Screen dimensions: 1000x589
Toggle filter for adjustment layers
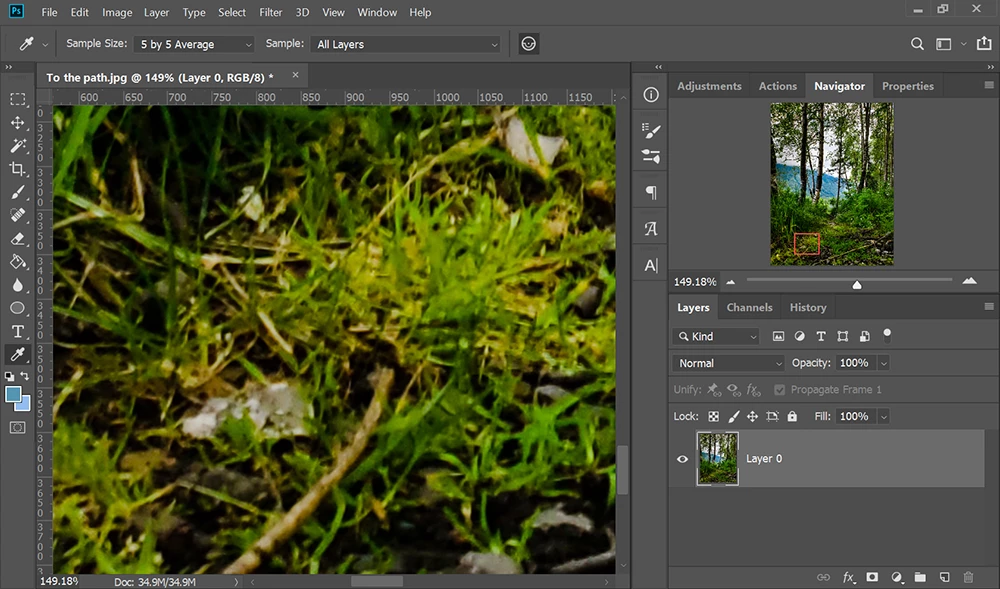tap(799, 336)
